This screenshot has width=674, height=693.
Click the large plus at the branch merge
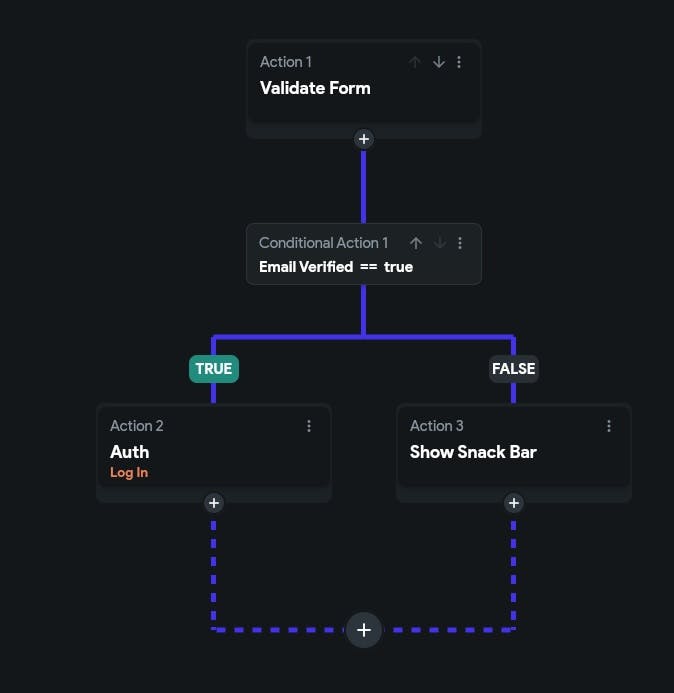click(x=364, y=630)
